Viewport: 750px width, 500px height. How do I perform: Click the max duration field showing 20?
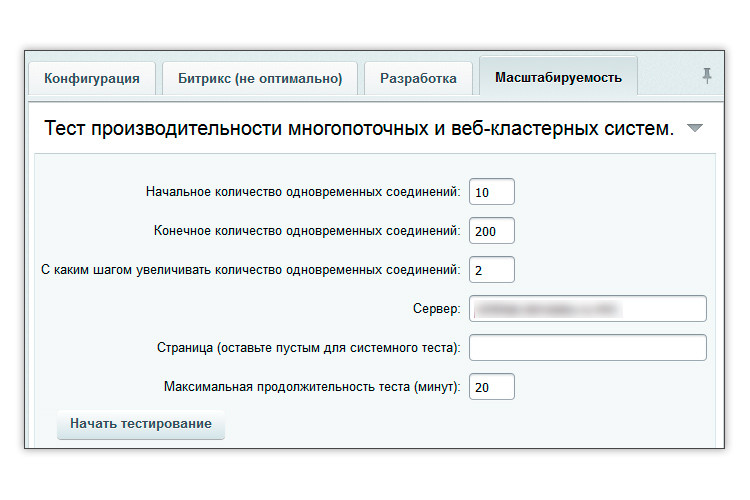[x=491, y=386]
